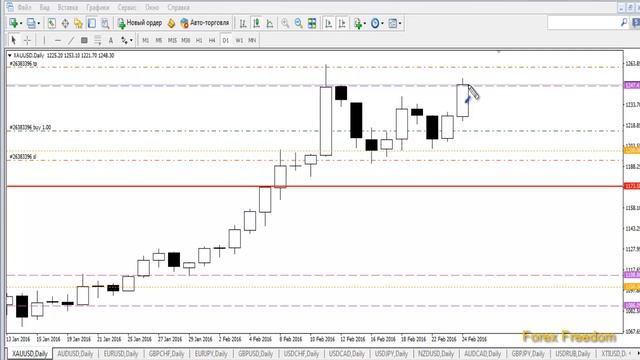Select the trendline drawing tool

[x=71, y=40]
